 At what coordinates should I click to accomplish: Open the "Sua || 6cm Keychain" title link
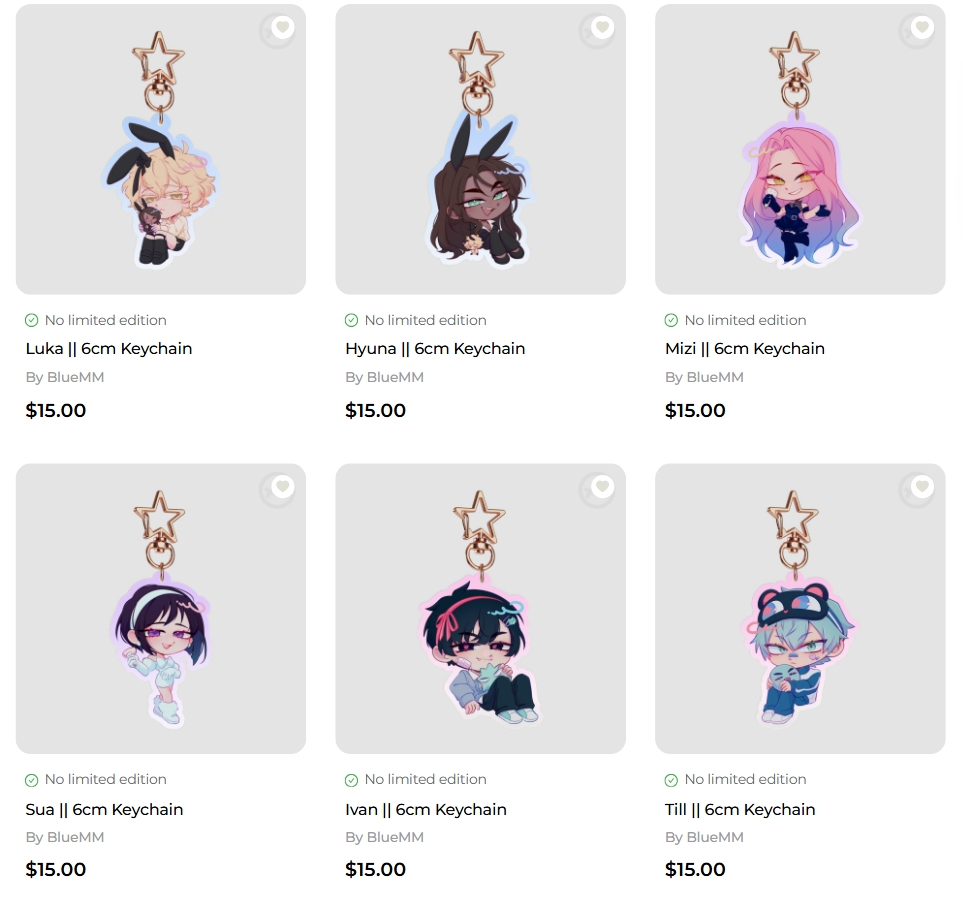pyautogui.click(x=104, y=809)
